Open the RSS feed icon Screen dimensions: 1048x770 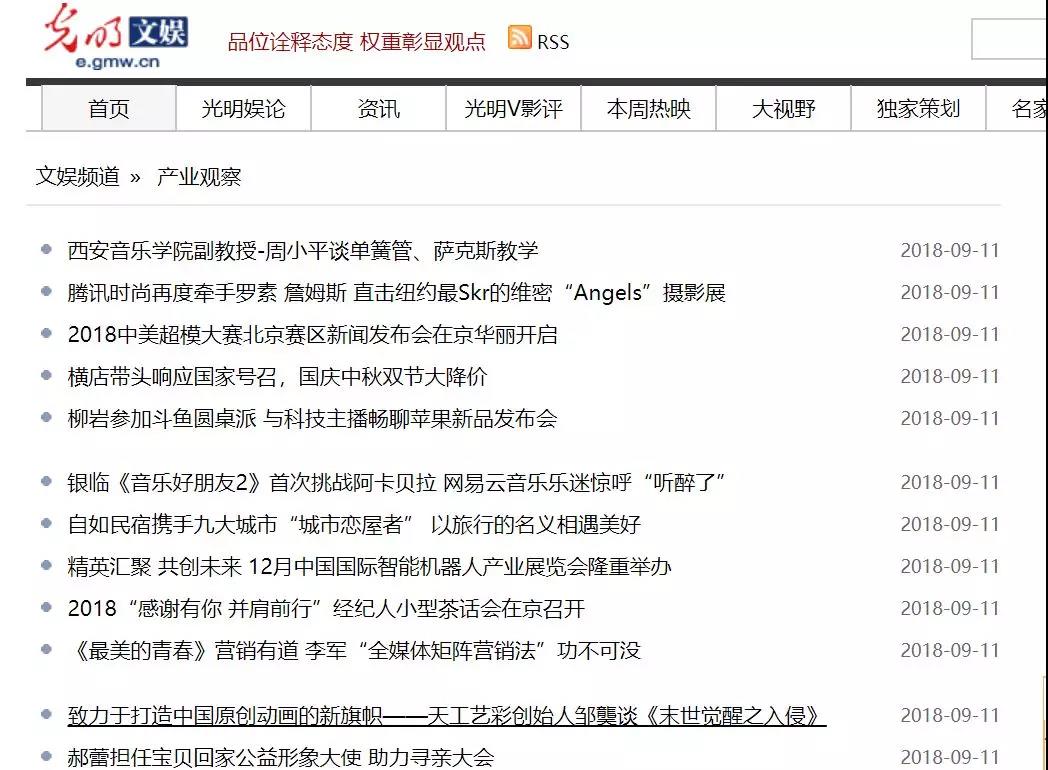(519, 37)
